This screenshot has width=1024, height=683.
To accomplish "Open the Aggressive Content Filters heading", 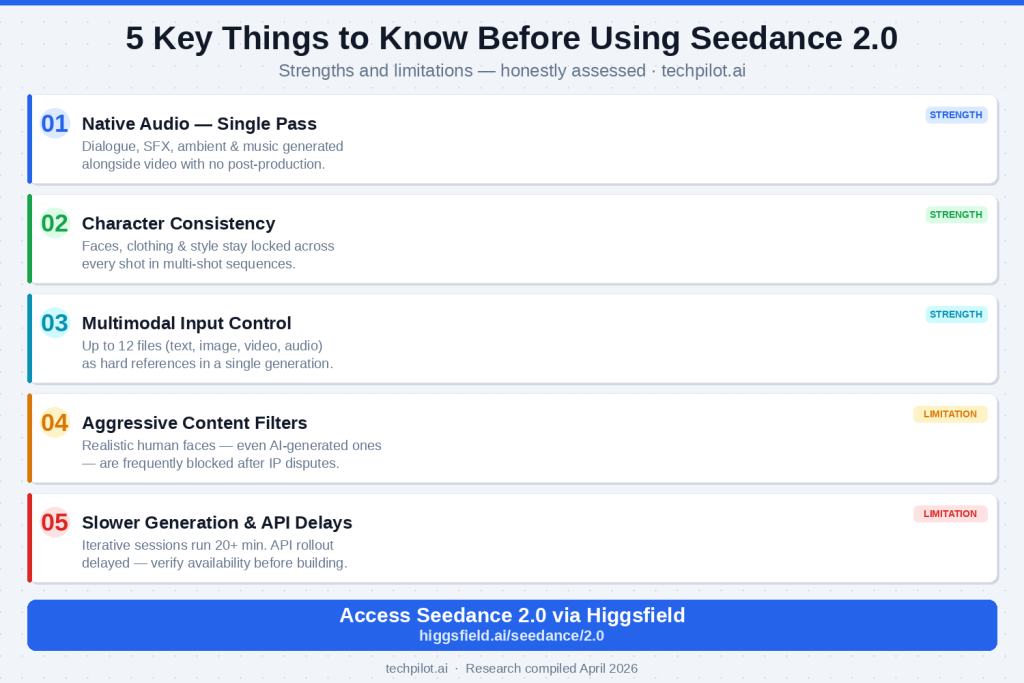I will click(194, 423).
